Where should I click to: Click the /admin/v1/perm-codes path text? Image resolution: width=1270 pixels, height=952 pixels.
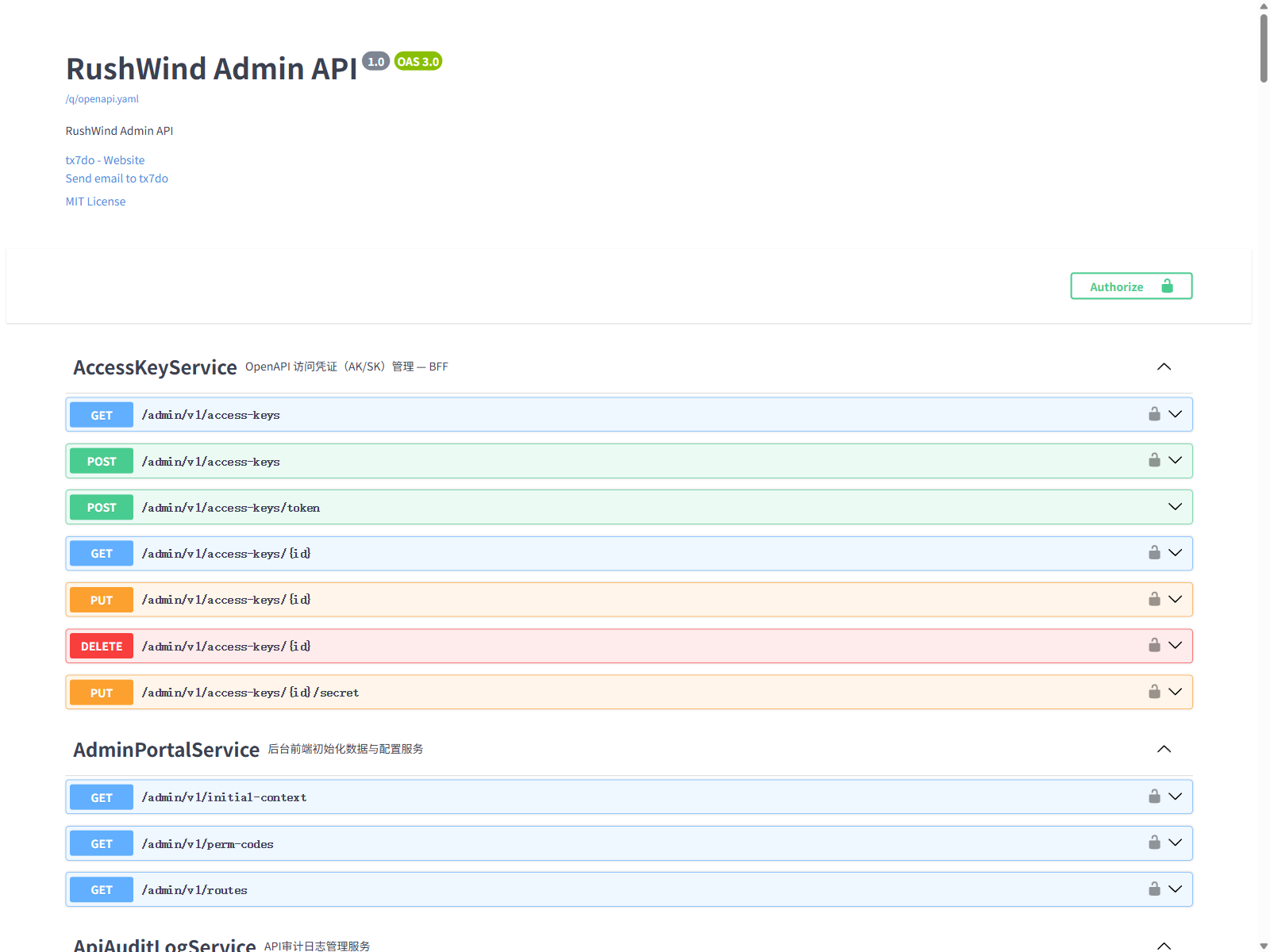207,844
